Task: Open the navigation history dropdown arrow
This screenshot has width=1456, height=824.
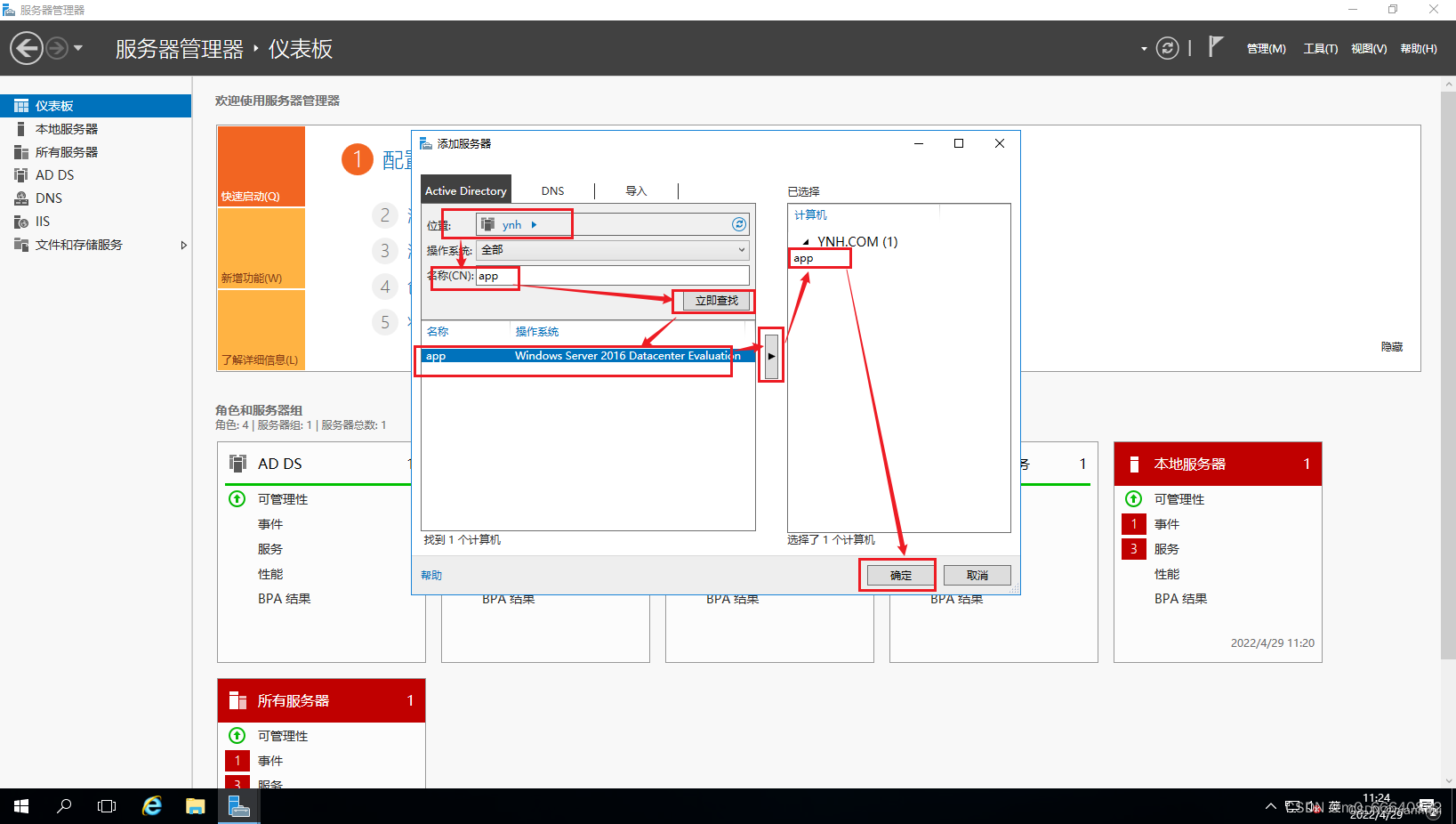Action: click(78, 48)
